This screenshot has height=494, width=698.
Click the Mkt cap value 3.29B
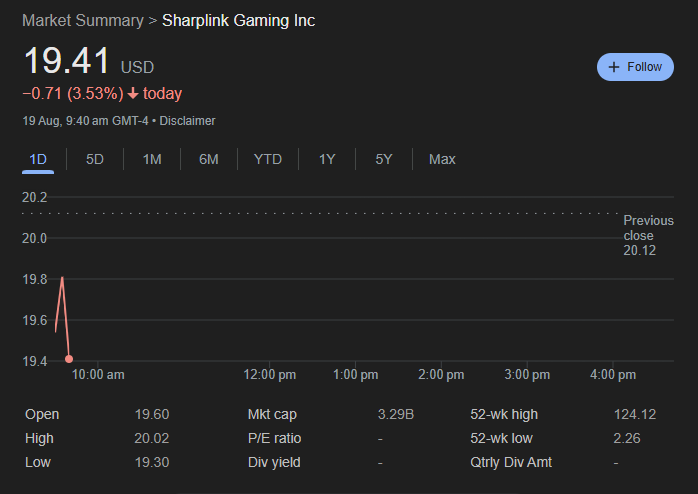pos(396,414)
